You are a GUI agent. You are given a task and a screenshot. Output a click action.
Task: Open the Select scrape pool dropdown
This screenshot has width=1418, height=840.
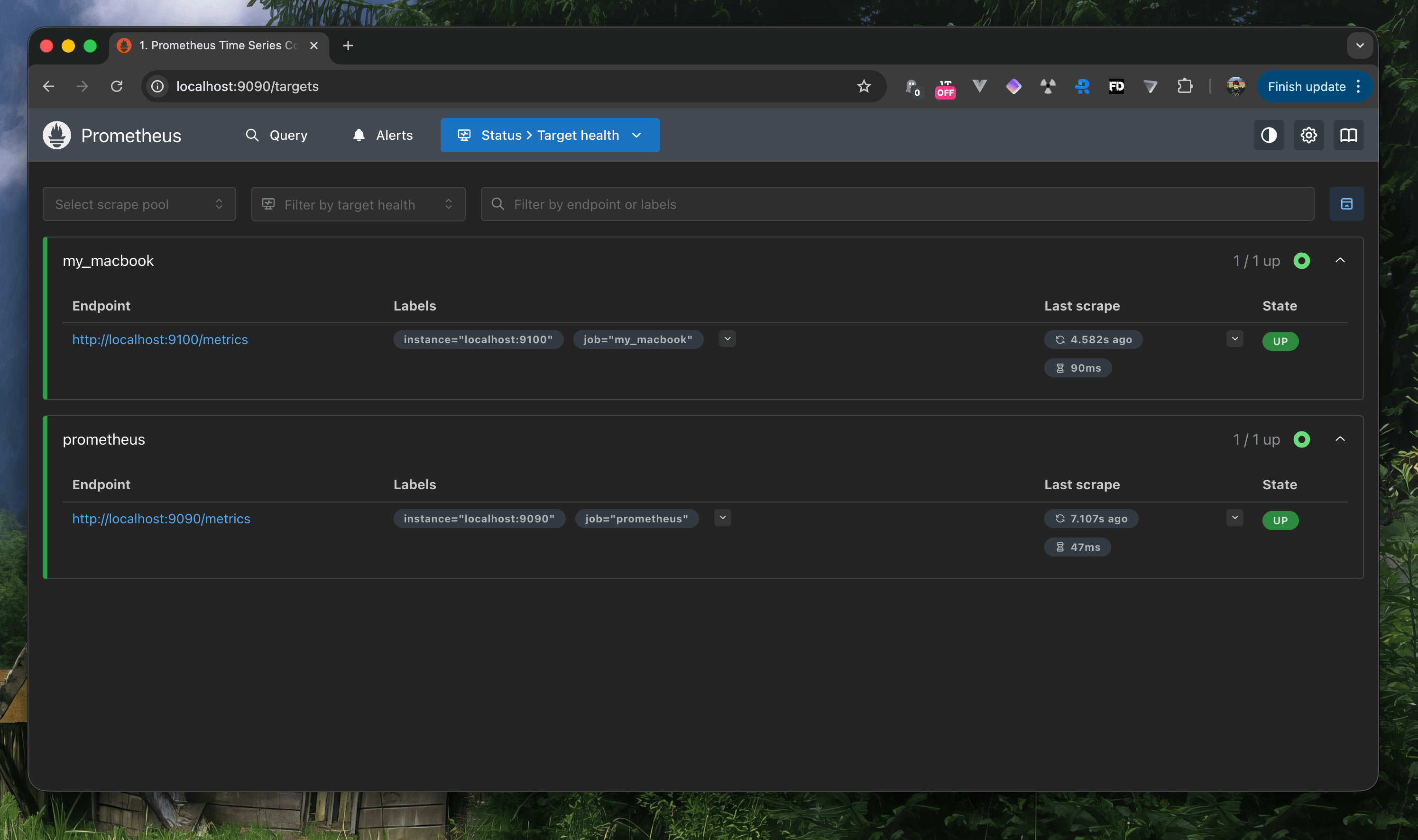[x=139, y=204]
